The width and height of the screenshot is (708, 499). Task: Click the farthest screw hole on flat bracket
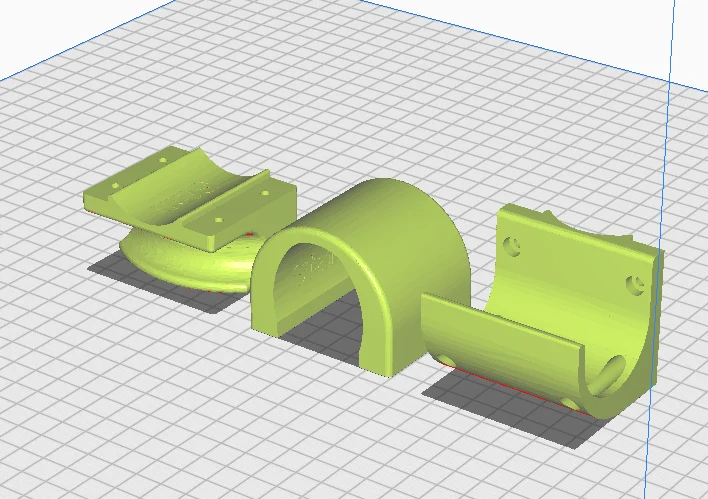tap(163, 160)
